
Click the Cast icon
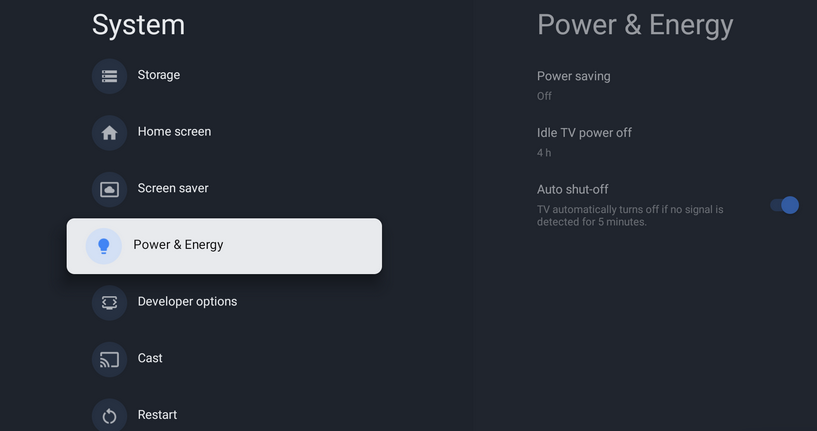(x=109, y=360)
